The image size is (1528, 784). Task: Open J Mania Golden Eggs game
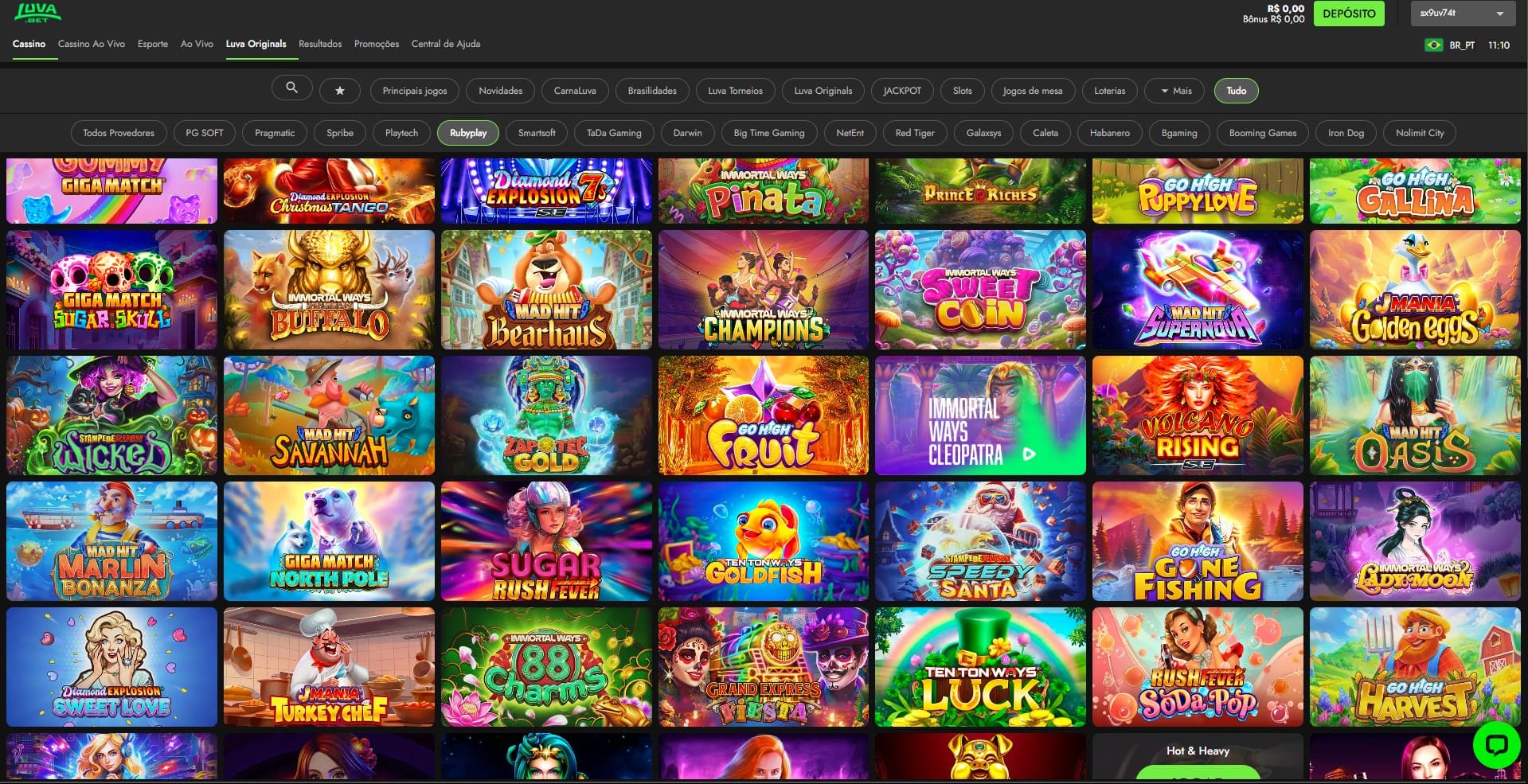click(x=1415, y=290)
